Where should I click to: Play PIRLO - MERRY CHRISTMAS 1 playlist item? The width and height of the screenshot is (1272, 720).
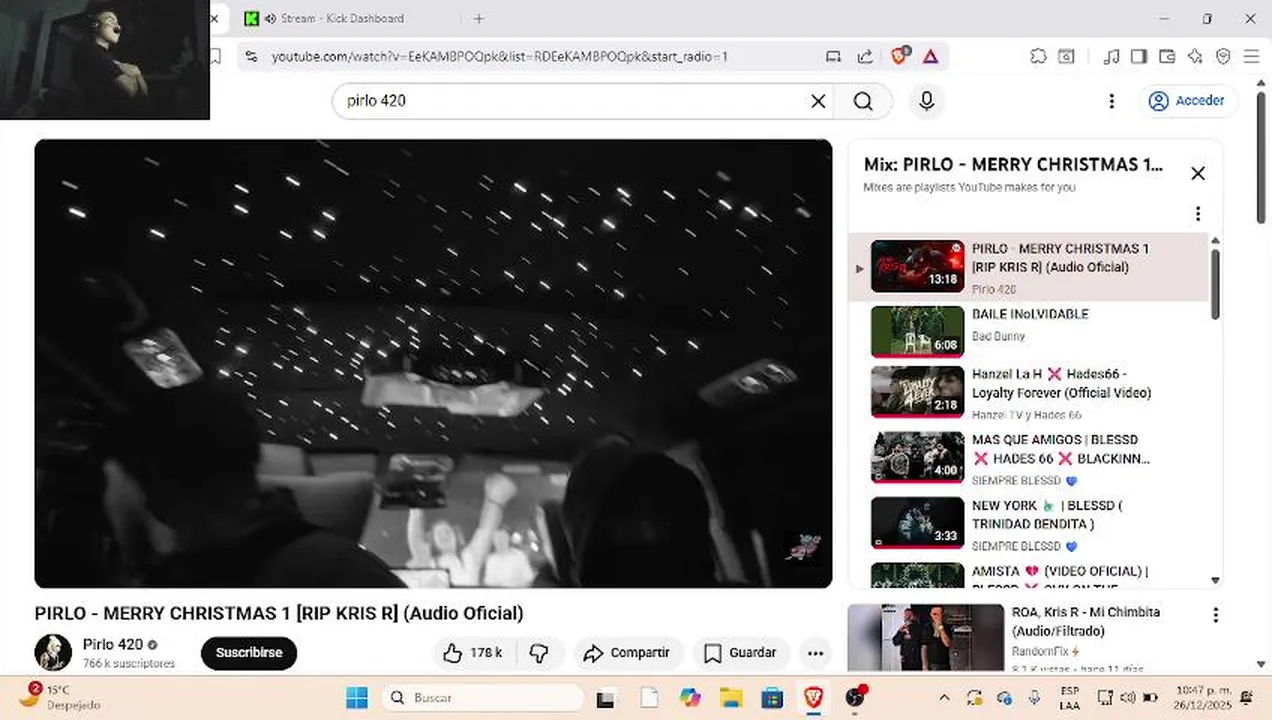[1030, 267]
